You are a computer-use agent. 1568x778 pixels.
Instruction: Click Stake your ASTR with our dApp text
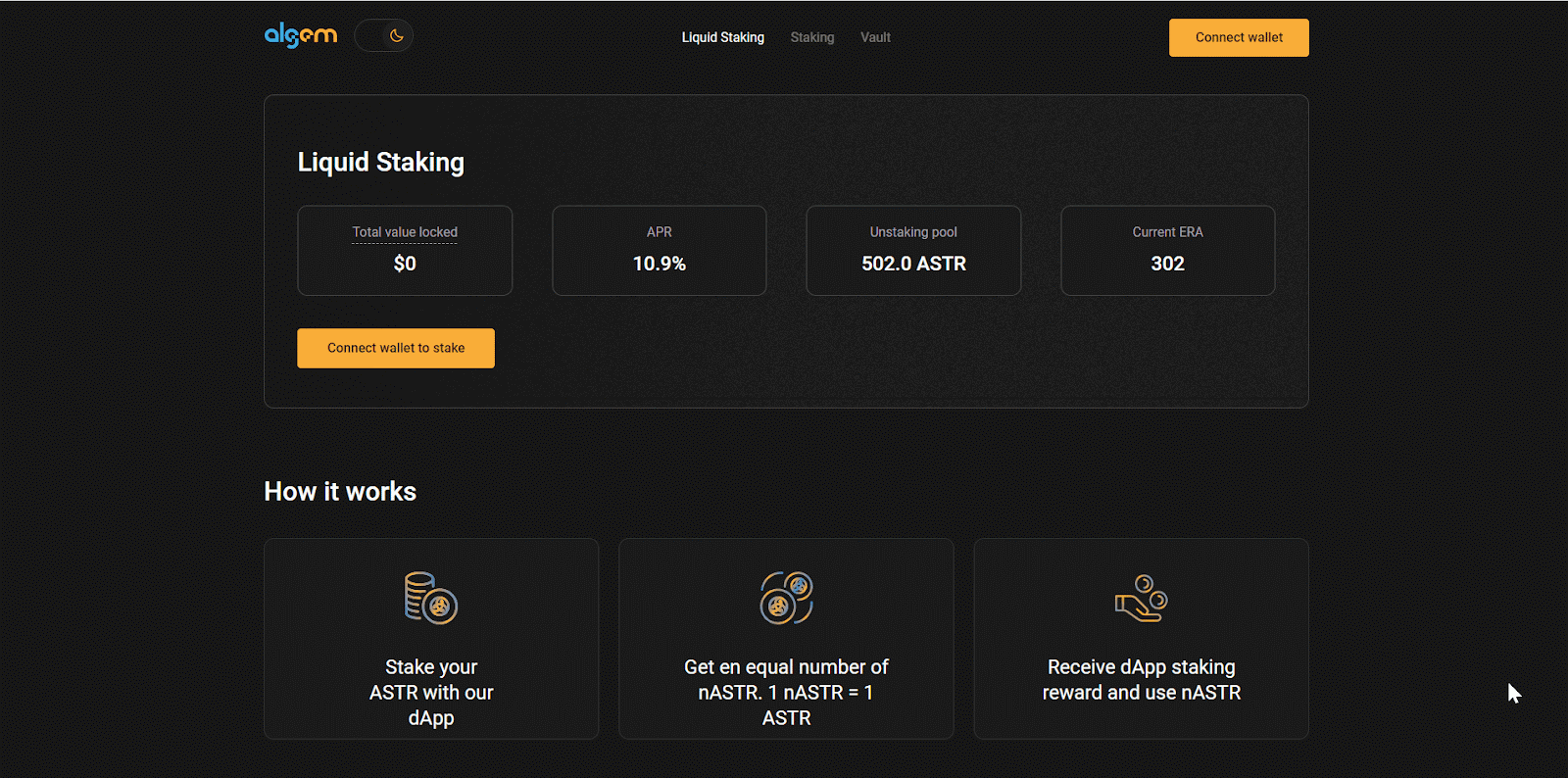click(x=431, y=693)
